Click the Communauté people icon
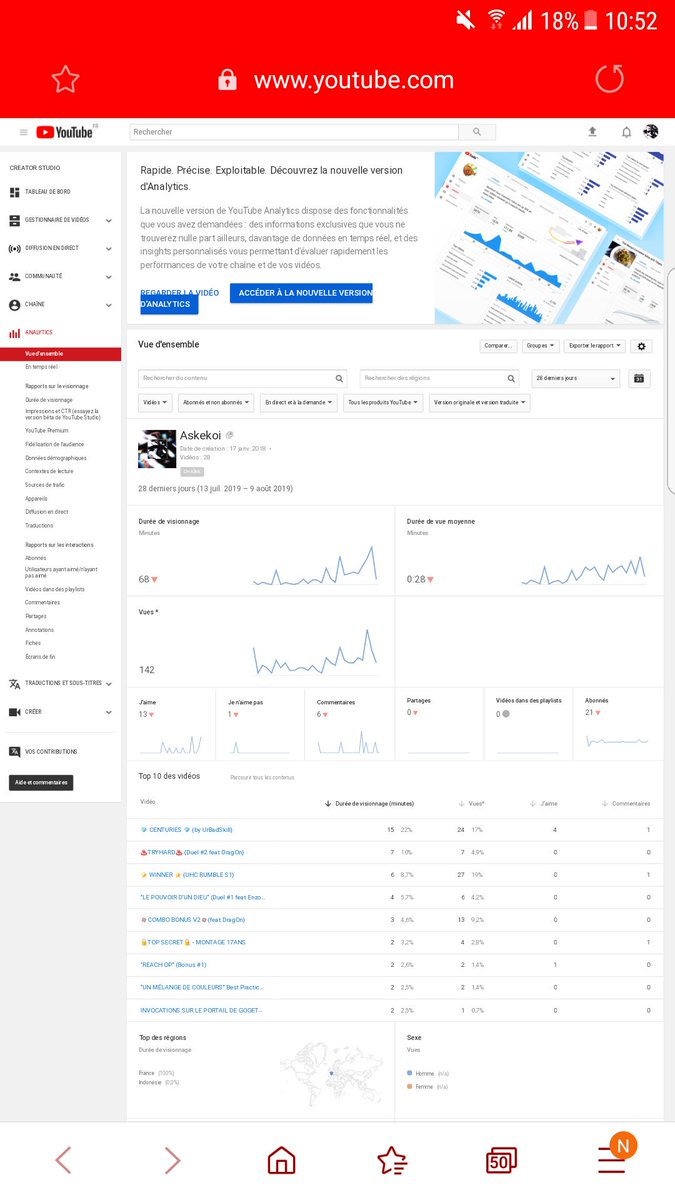Viewport: 675px width, 1200px height. click(15, 276)
